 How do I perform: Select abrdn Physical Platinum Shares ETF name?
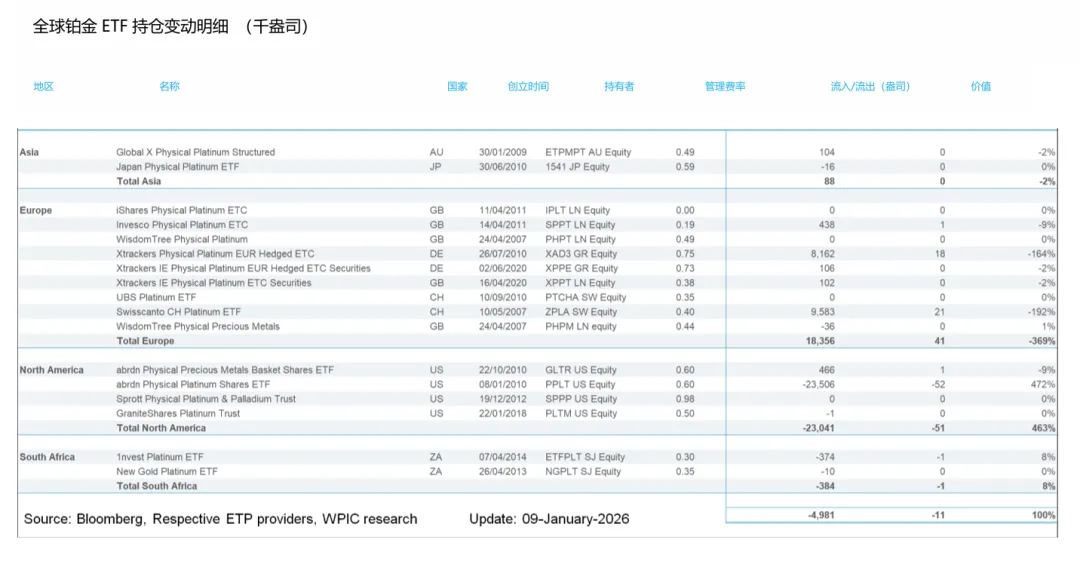pos(193,384)
